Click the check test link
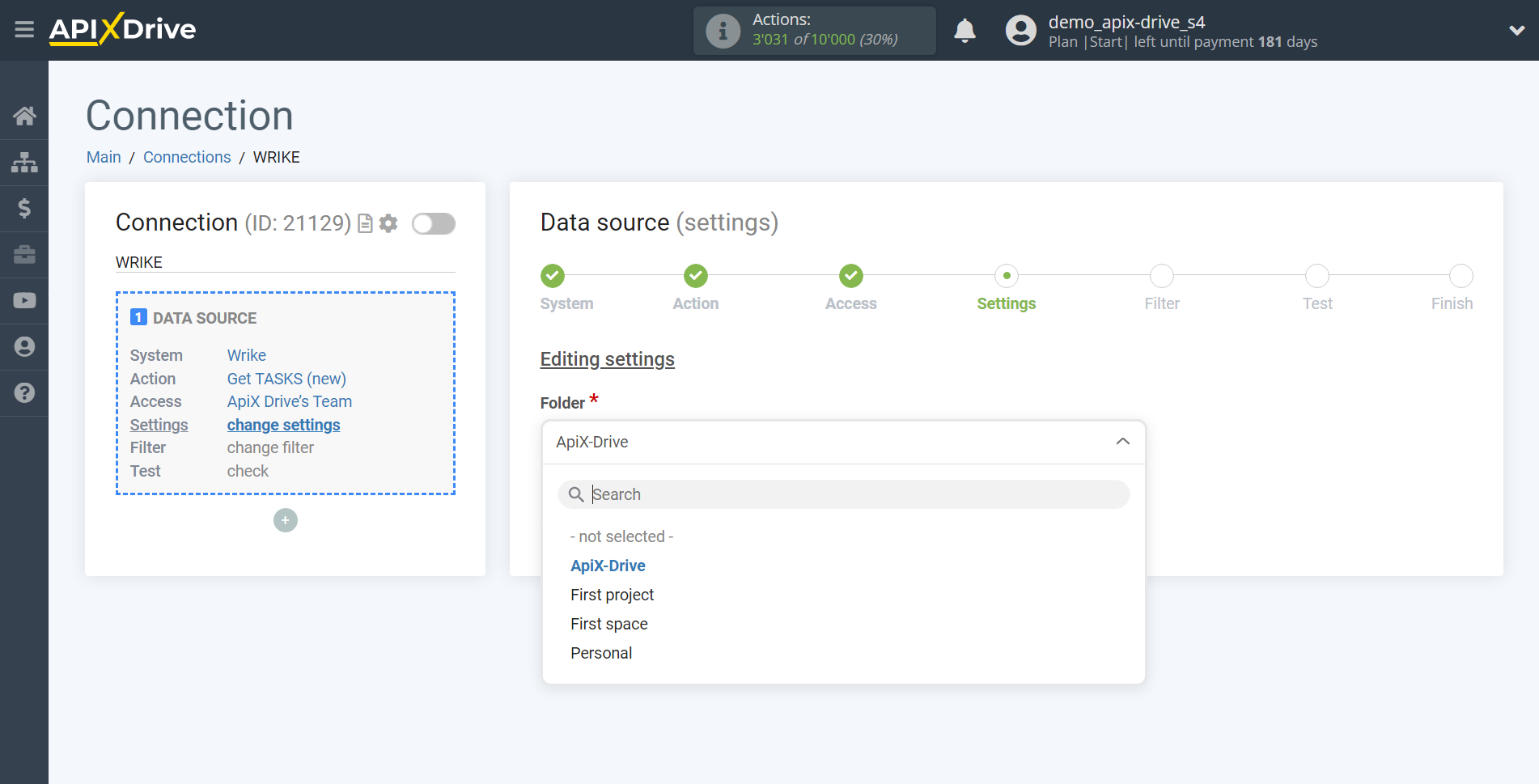 pos(248,471)
